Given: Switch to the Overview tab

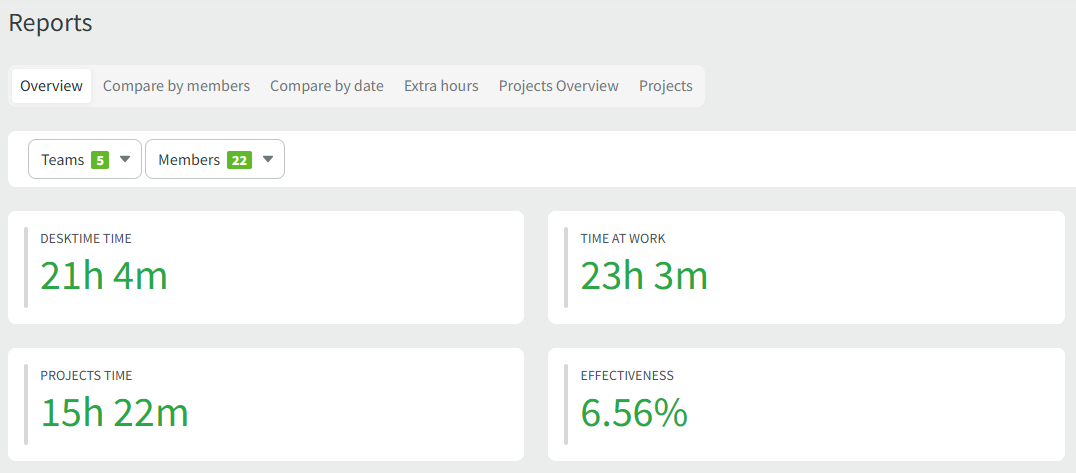Looking at the screenshot, I should (x=51, y=86).
